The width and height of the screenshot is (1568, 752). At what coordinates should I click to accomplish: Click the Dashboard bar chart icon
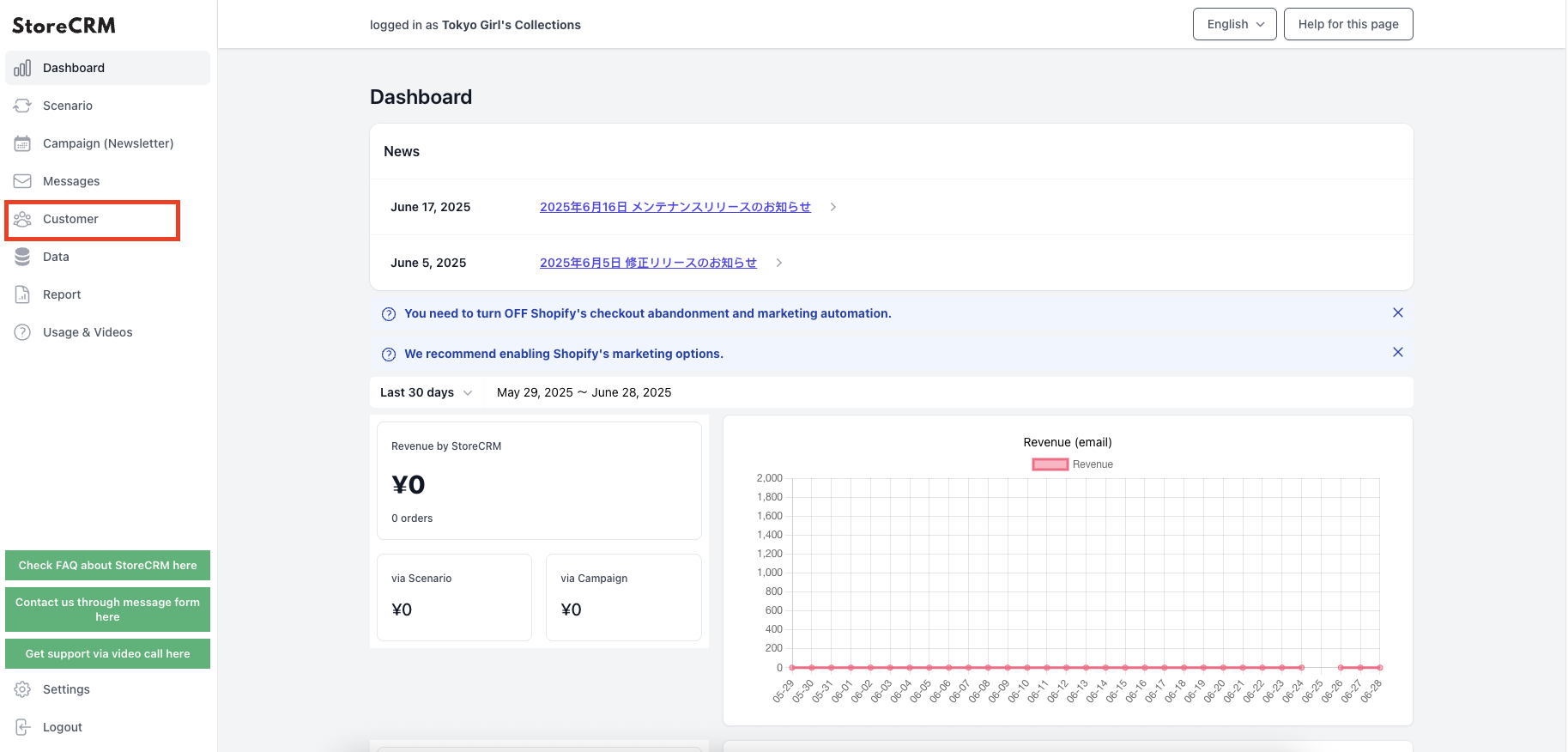pyautogui.click(x=22, y=68)
